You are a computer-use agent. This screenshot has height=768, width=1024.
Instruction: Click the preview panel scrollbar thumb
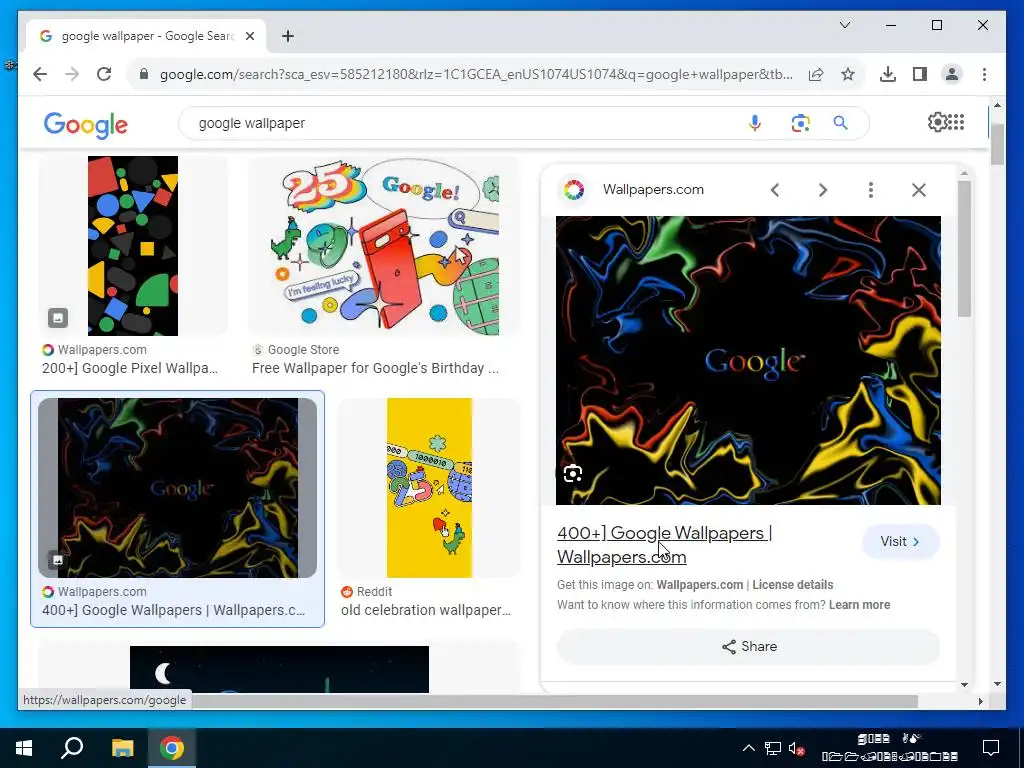click(965, 248)
